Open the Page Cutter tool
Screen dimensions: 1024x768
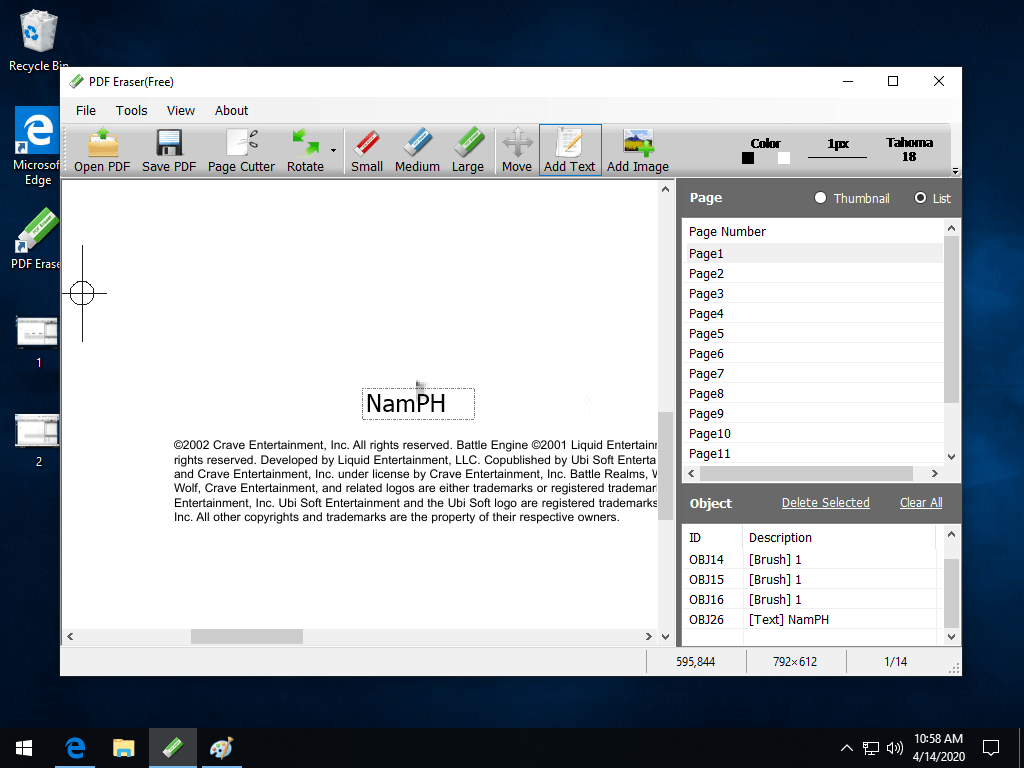pos(241,150)
